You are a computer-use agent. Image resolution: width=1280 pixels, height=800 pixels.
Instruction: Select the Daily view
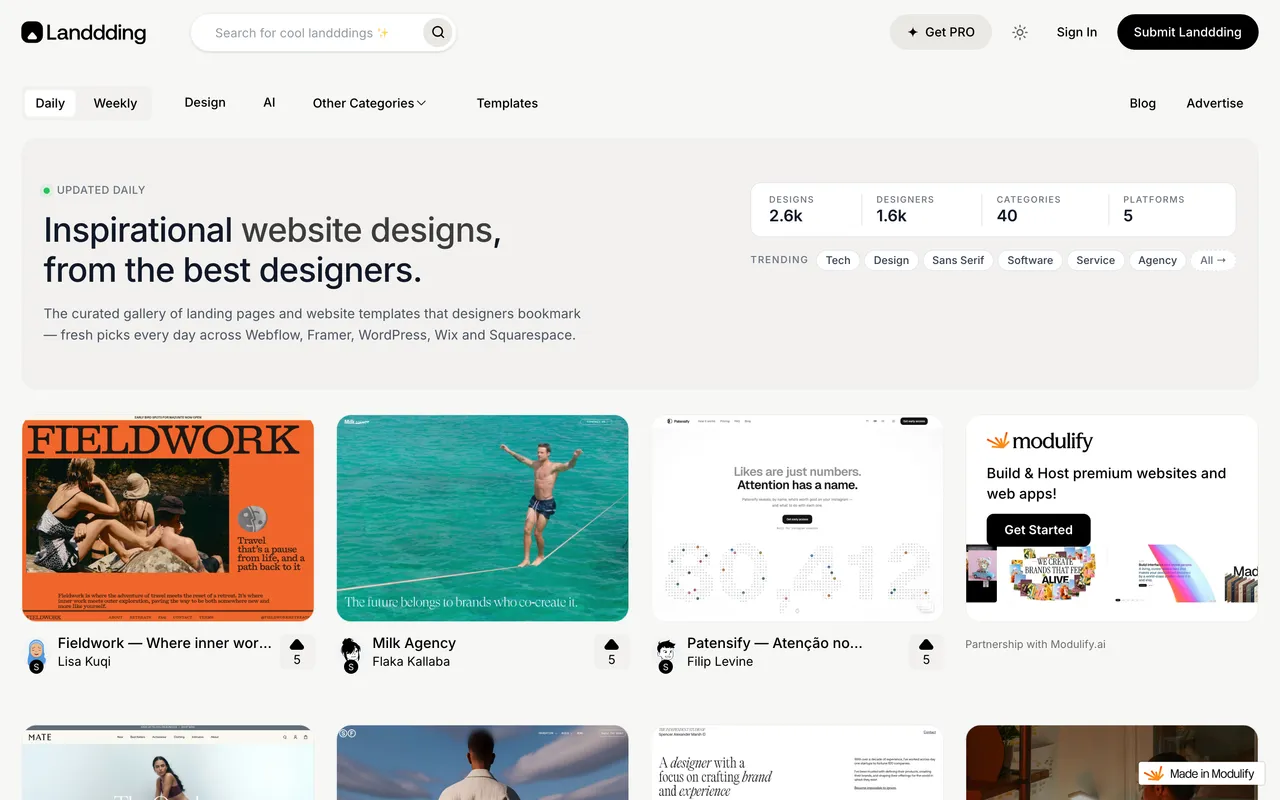pos(50,103)
